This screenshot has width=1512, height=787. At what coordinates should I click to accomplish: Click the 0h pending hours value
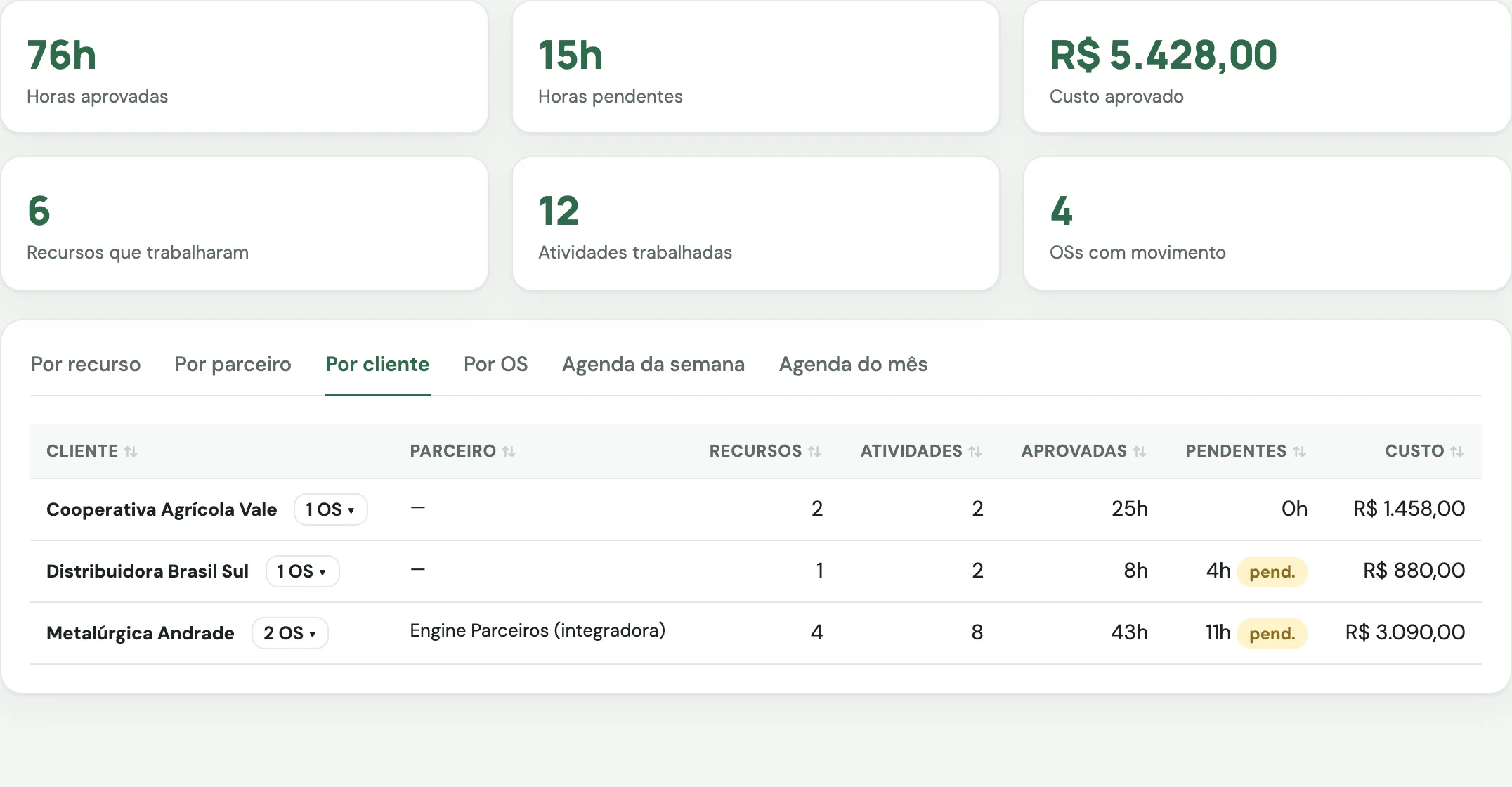click(1294, 509)
